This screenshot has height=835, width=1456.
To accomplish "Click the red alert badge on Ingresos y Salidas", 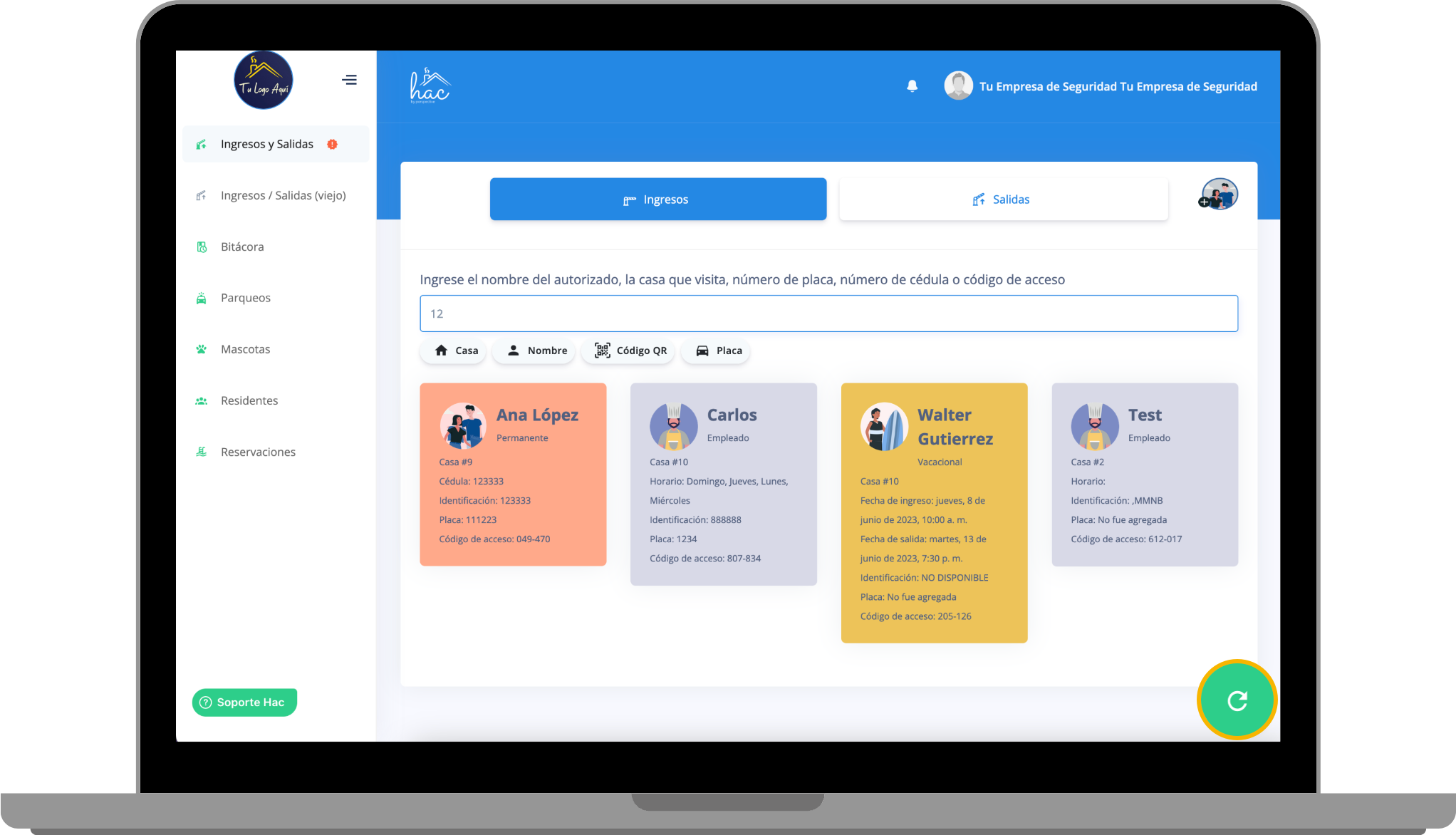I will pos(332,144).
